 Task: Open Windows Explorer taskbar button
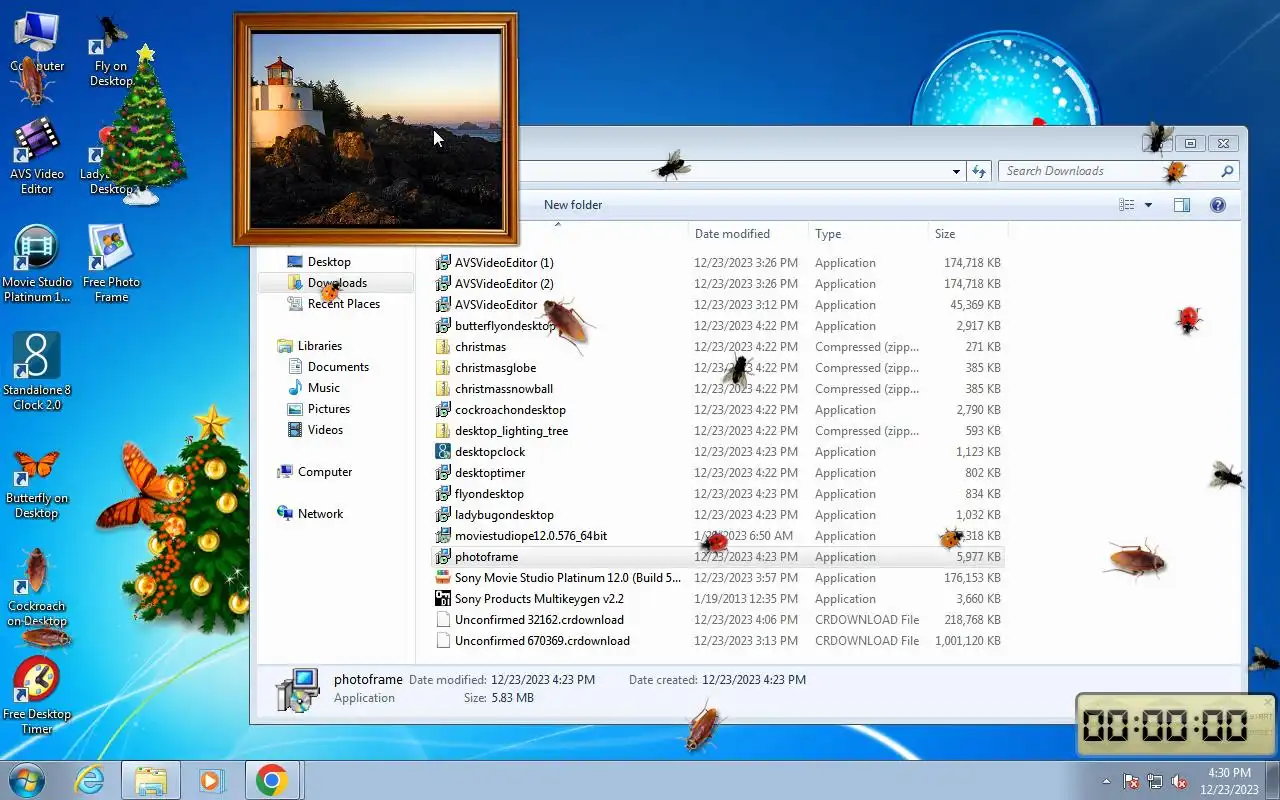pos(151,780)
